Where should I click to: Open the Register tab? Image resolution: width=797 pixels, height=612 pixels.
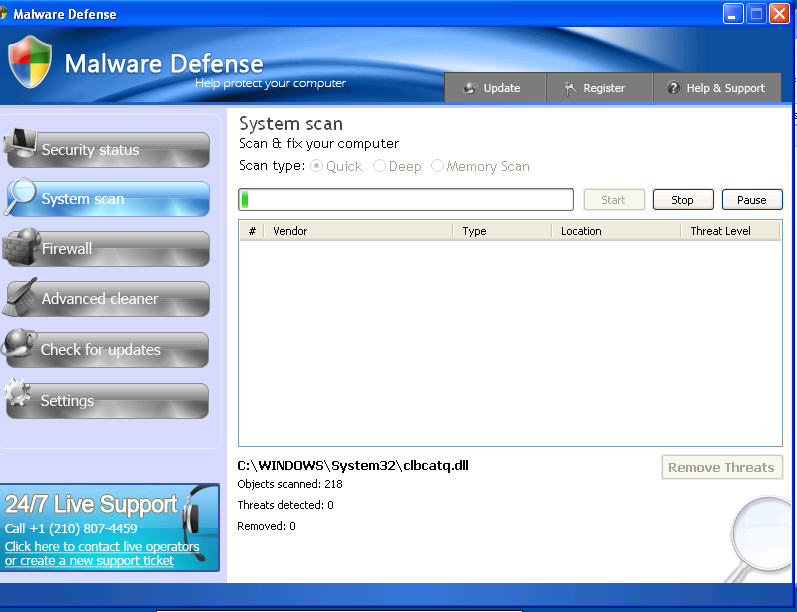[x=599, y=87]
